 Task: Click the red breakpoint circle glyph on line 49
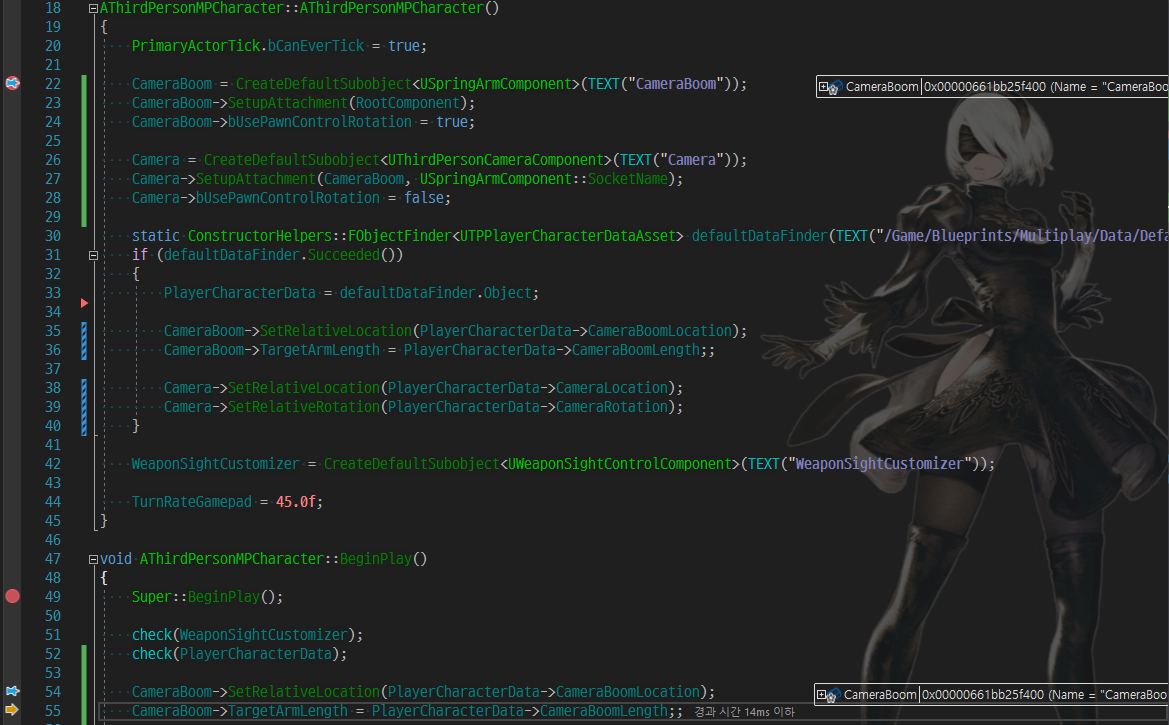(x=12, y=596)
